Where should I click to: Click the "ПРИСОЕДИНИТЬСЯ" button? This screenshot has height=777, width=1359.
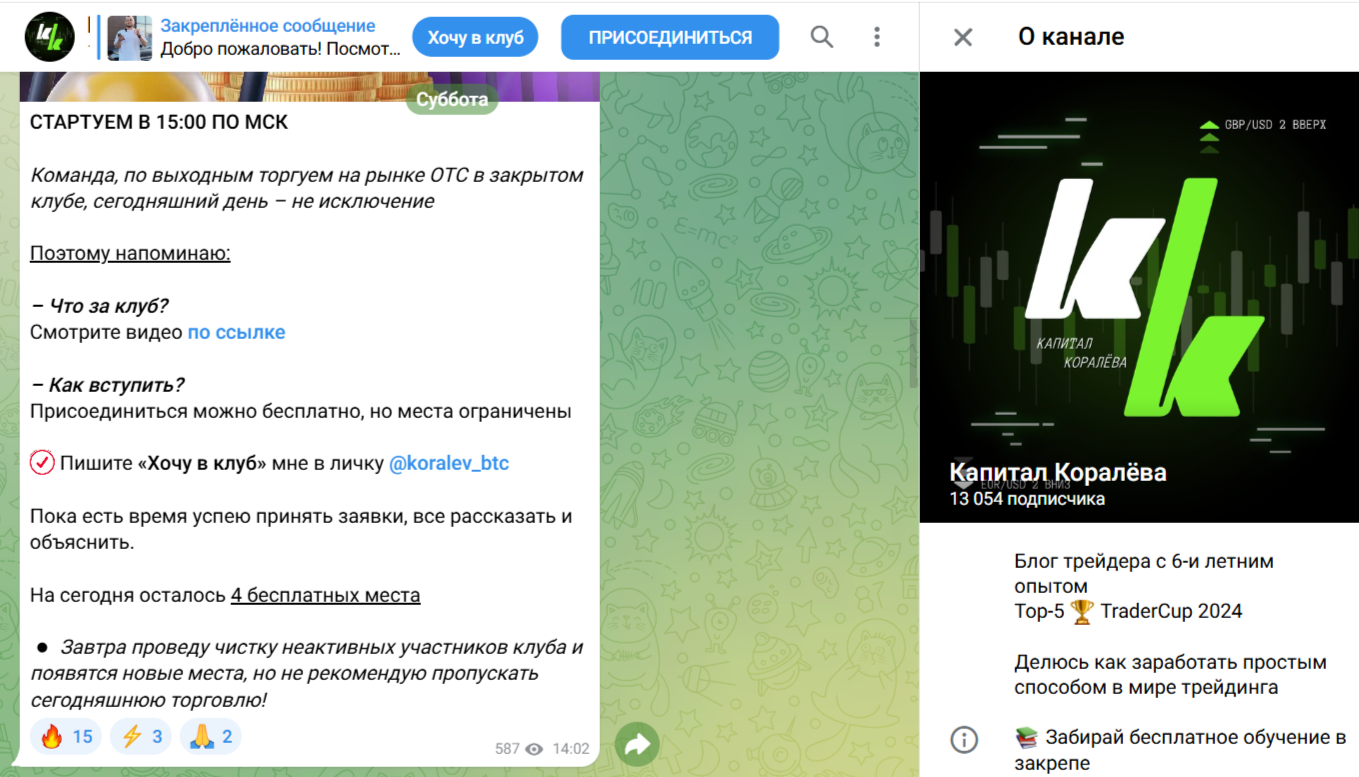pos(670,38)
